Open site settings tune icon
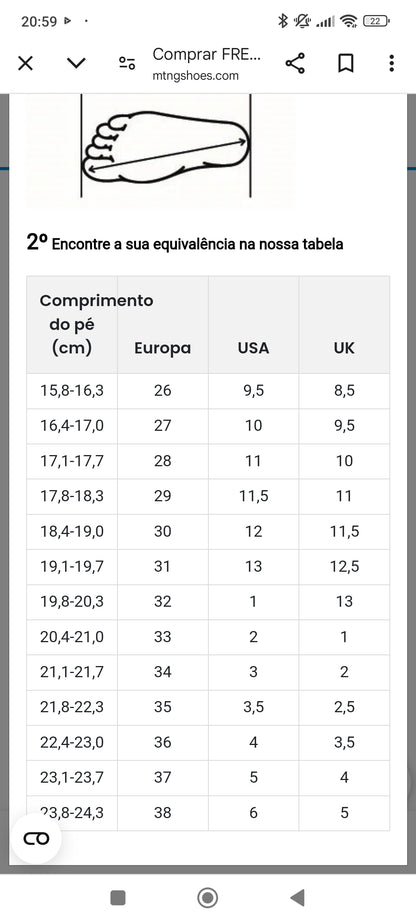This screenshot has height=924, width=416. pos(127,63)
